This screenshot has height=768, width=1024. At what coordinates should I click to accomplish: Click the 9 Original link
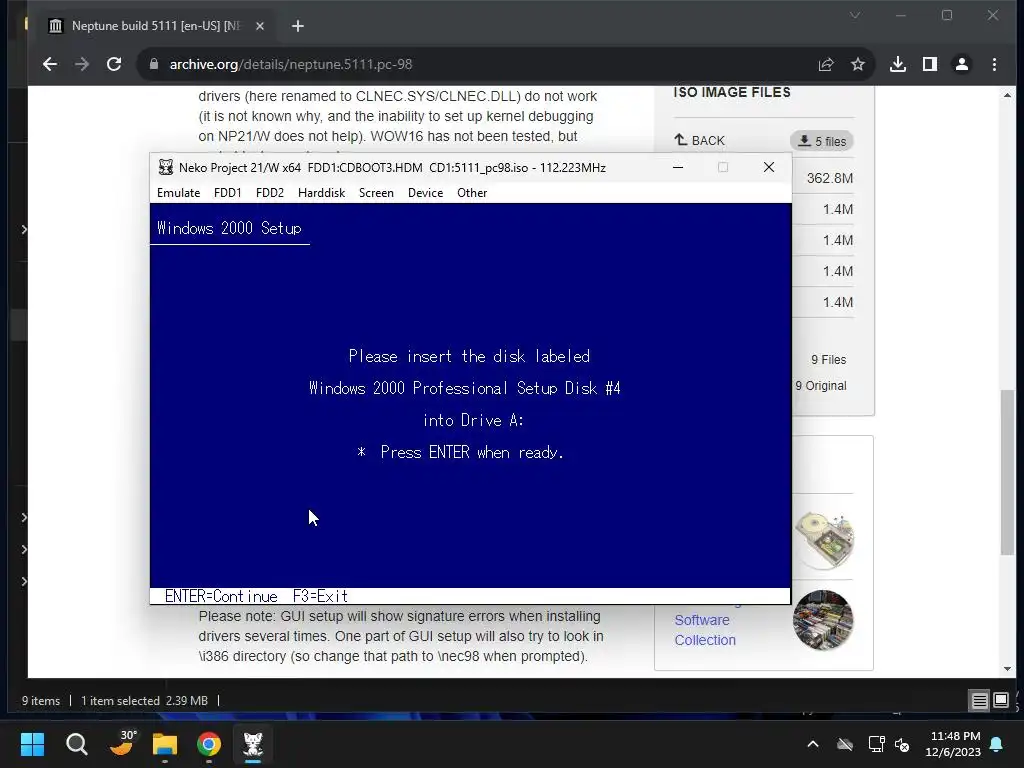(821, 386)
